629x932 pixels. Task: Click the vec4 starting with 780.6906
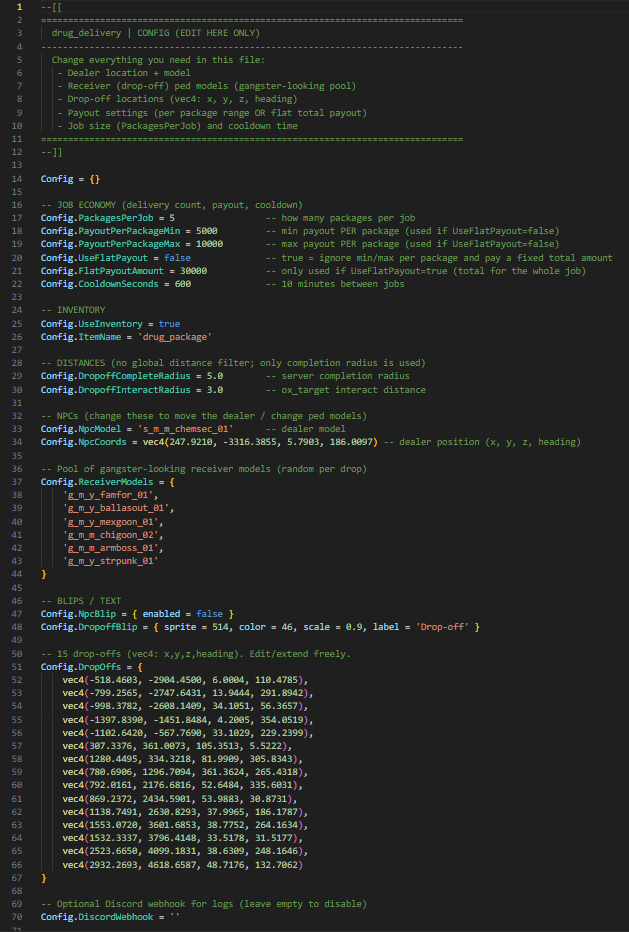(x=185, y=772)
